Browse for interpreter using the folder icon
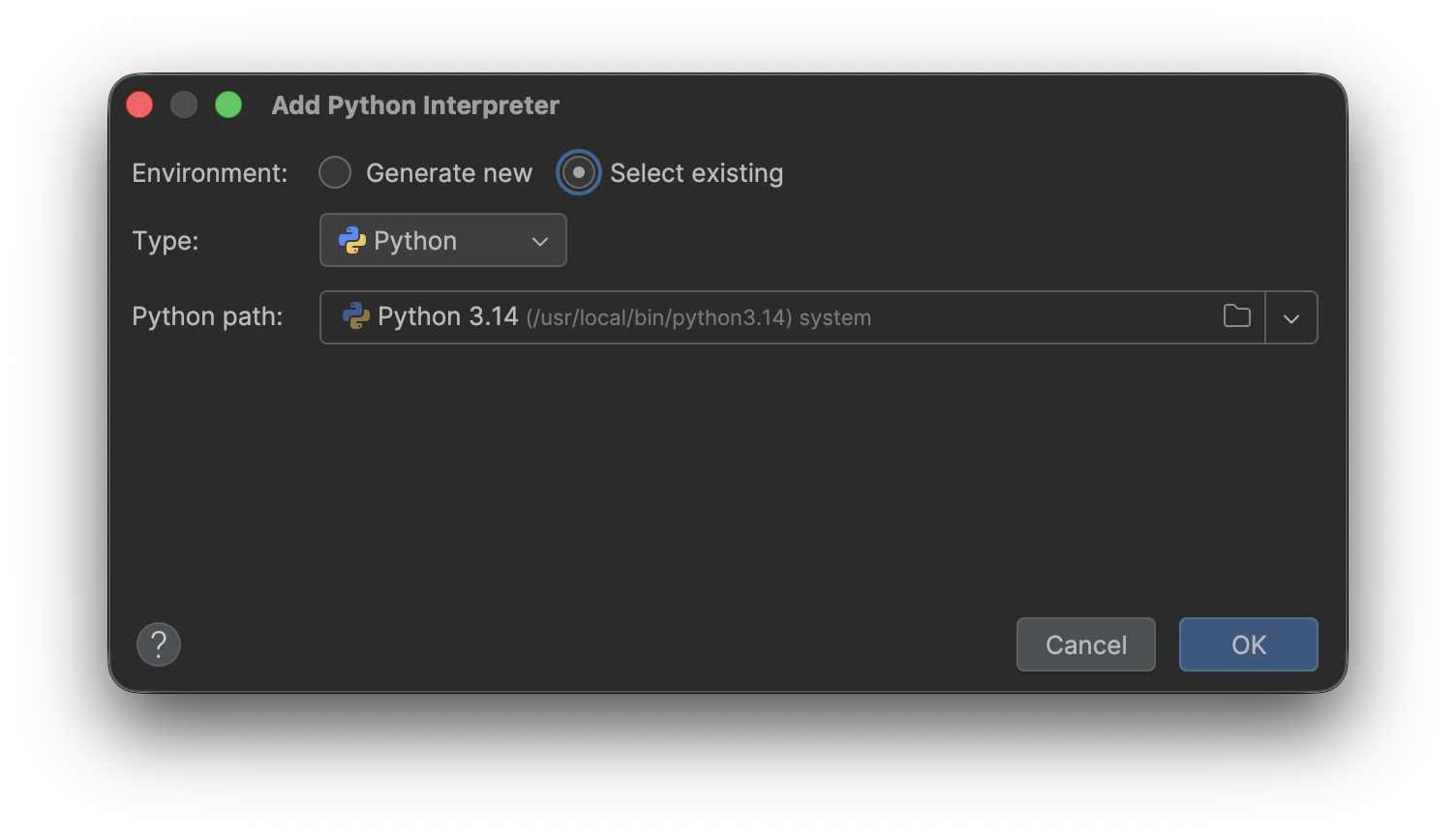This screenshot has width=1456, height=836. coord(1237,316)
